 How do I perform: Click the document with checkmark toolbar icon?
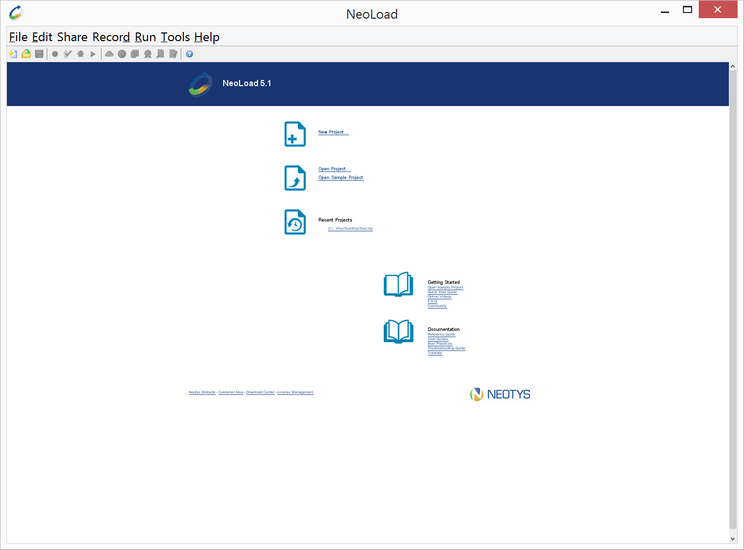[173, 54]
